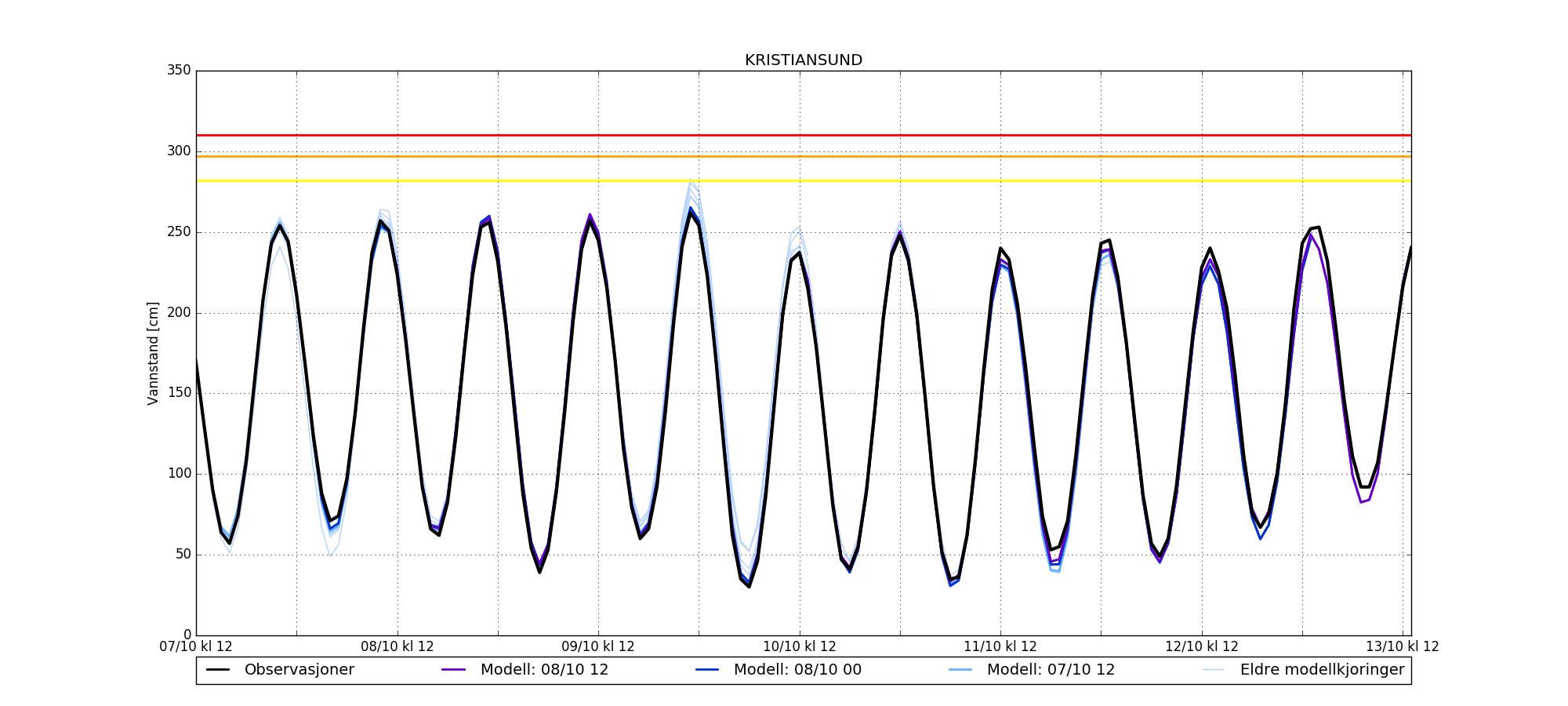Select the 'Modell: 07/10 12' legend entry
This screenshot has height=706, width=1568.
click(1051, 670)
